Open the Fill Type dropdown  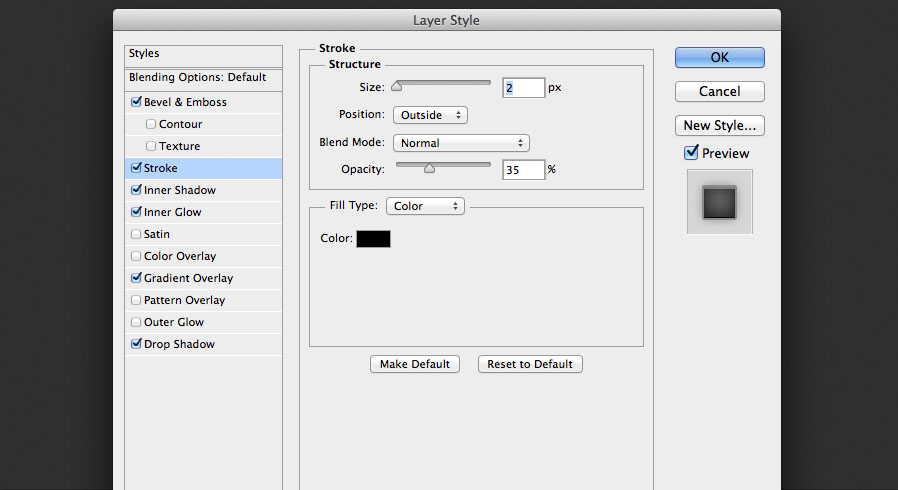425,206
